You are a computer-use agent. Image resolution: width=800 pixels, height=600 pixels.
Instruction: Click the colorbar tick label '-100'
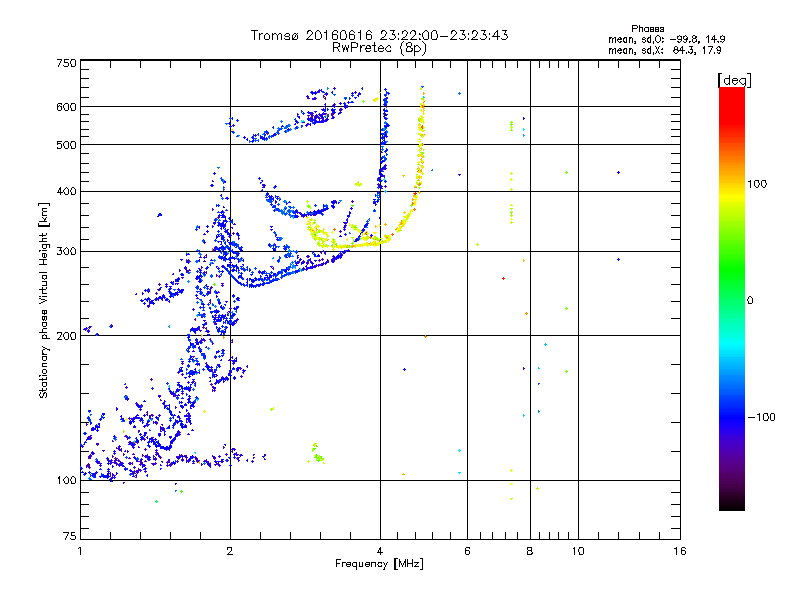click(761, 417)
